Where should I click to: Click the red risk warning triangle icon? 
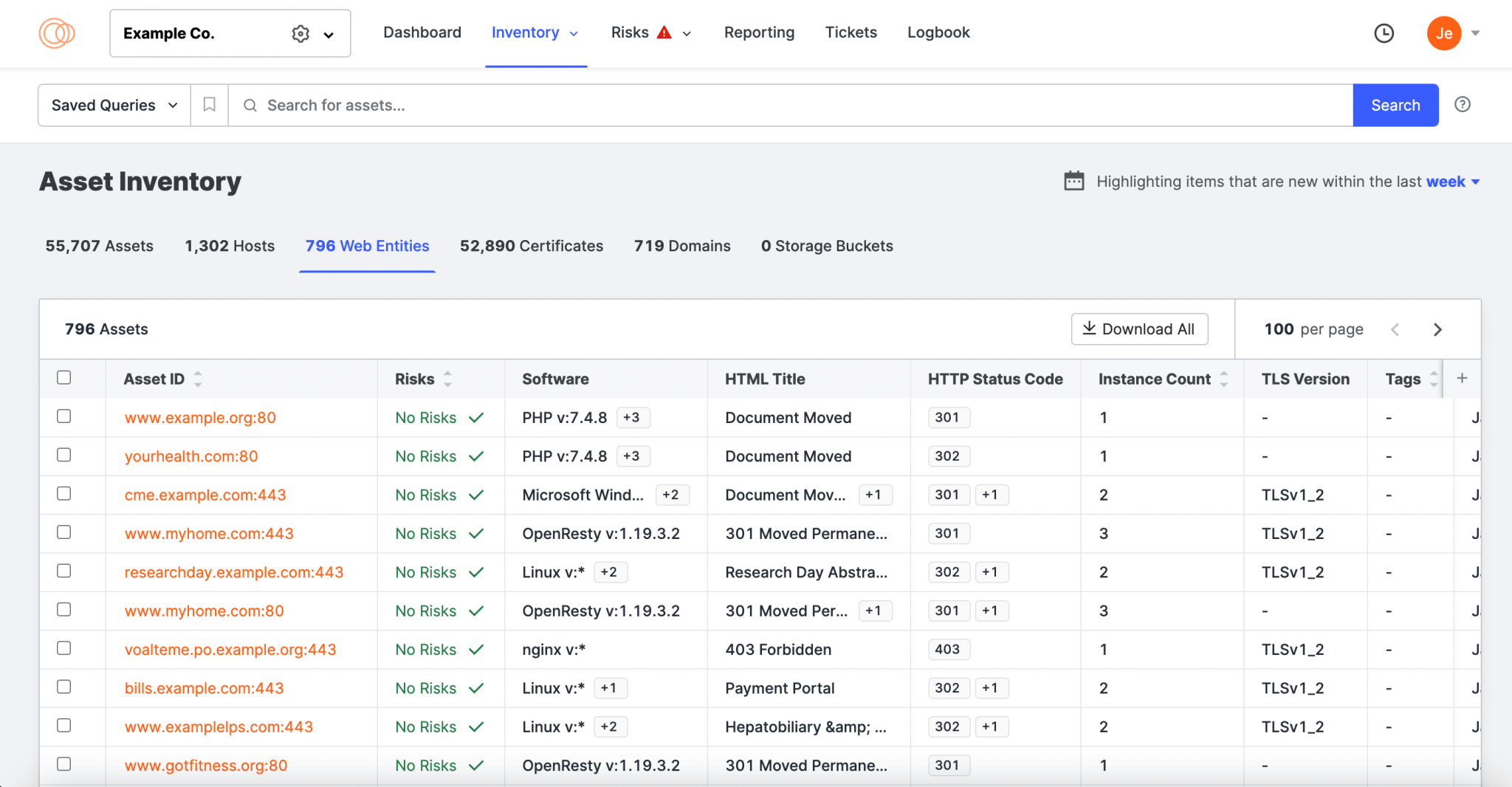[664, 32]
